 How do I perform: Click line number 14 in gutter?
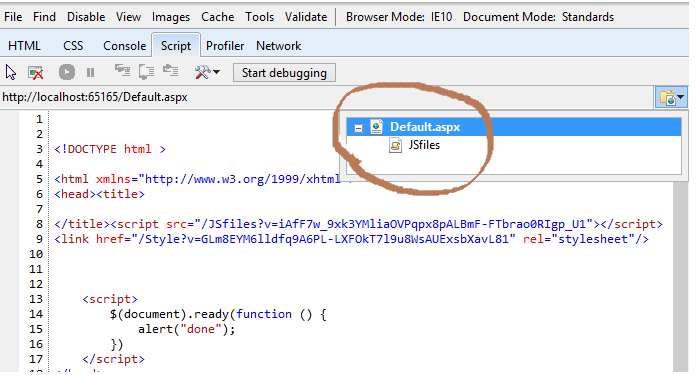[x=36, y=314]
